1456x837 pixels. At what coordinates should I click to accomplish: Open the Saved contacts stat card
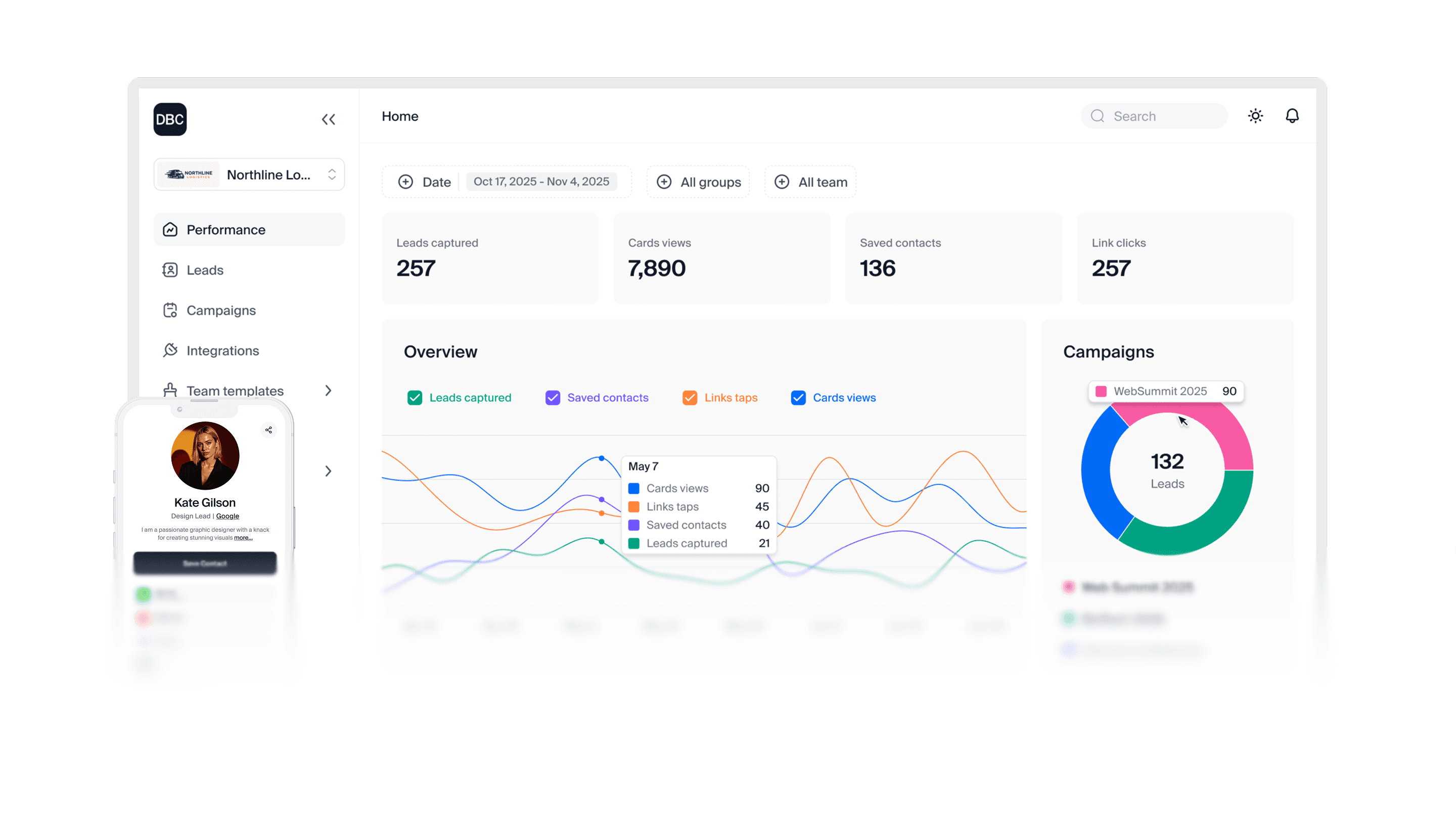[x=953, y=259]
